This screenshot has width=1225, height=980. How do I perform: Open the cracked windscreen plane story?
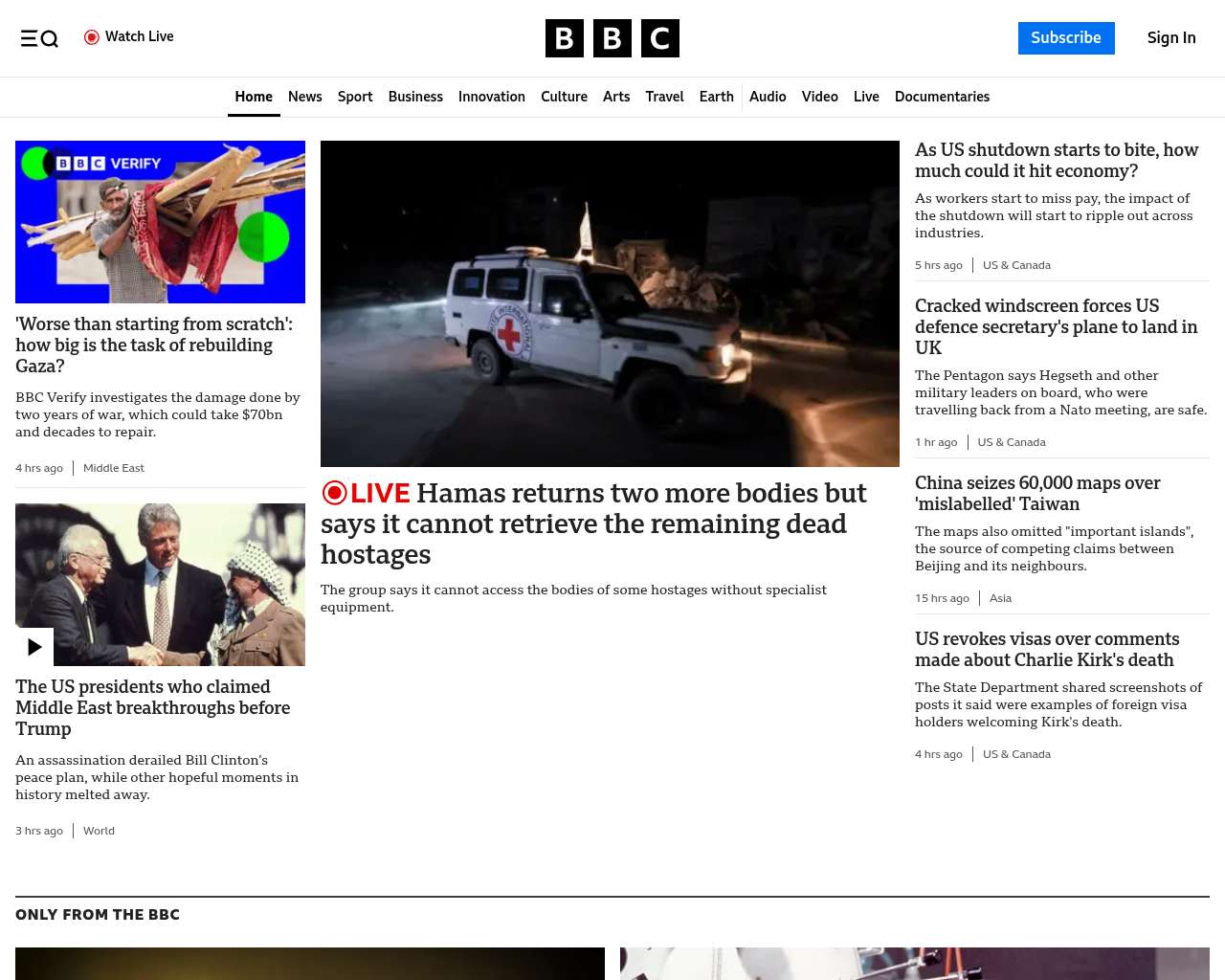[x=1056, y=326]
